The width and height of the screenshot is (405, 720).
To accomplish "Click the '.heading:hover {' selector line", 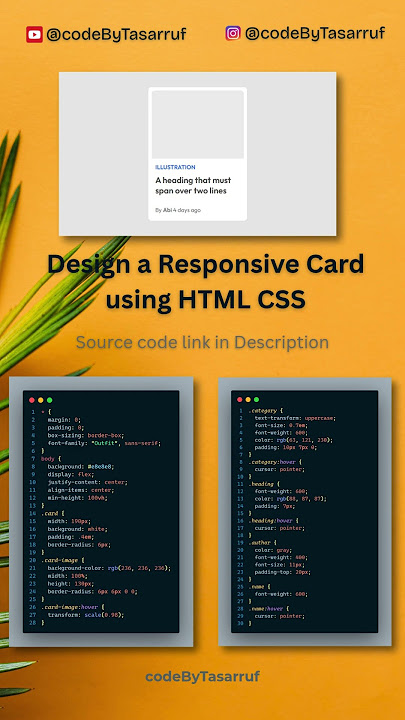I will click(x=274, y=521).
